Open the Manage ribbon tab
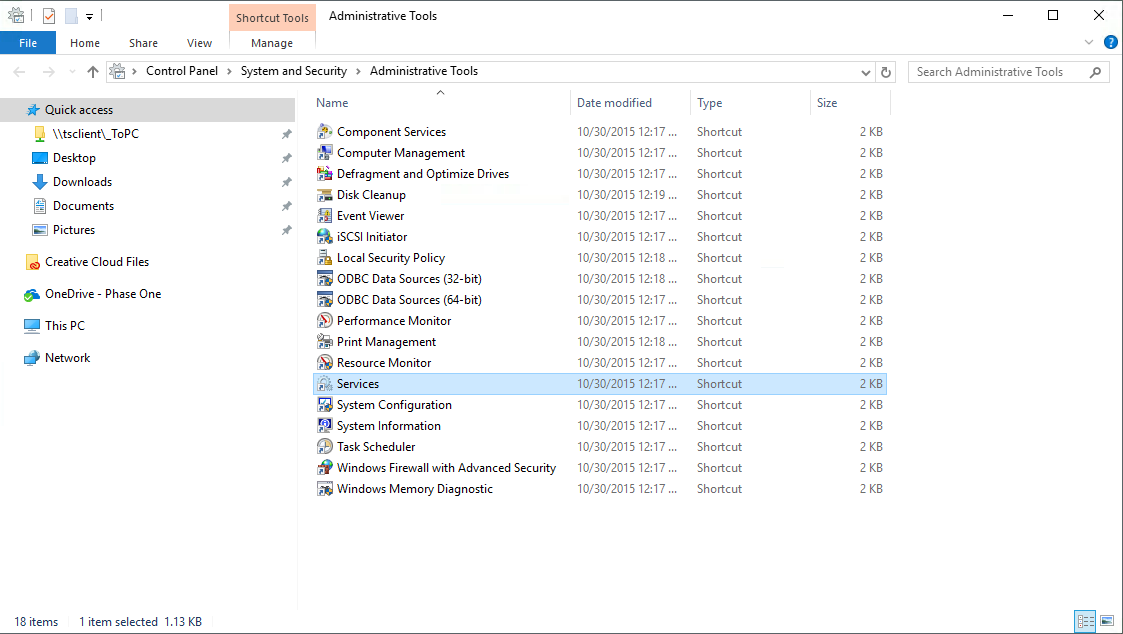The image size is (1123, 634). tap(272, 43)
